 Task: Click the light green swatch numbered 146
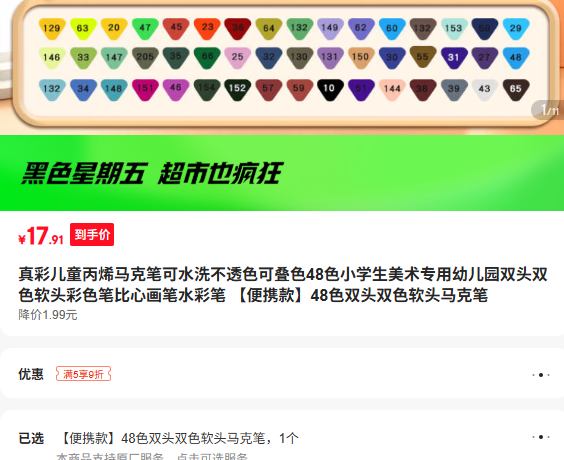(52, 58)
